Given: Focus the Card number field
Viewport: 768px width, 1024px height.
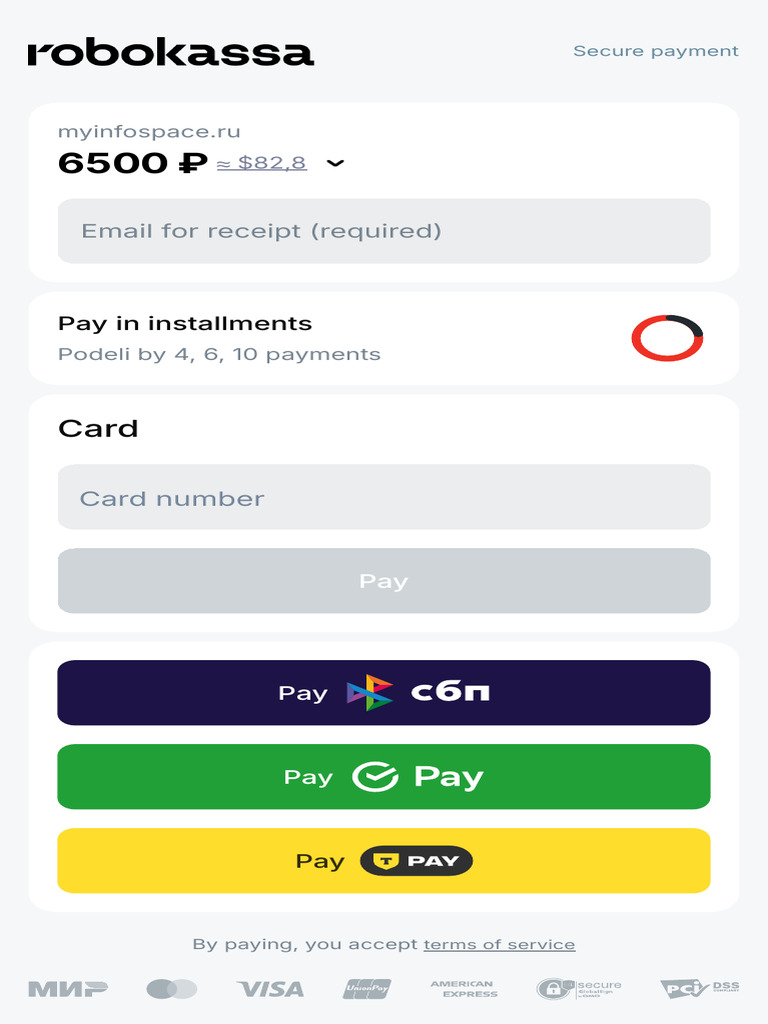Looking at the screenshot, I should (384, 497).
